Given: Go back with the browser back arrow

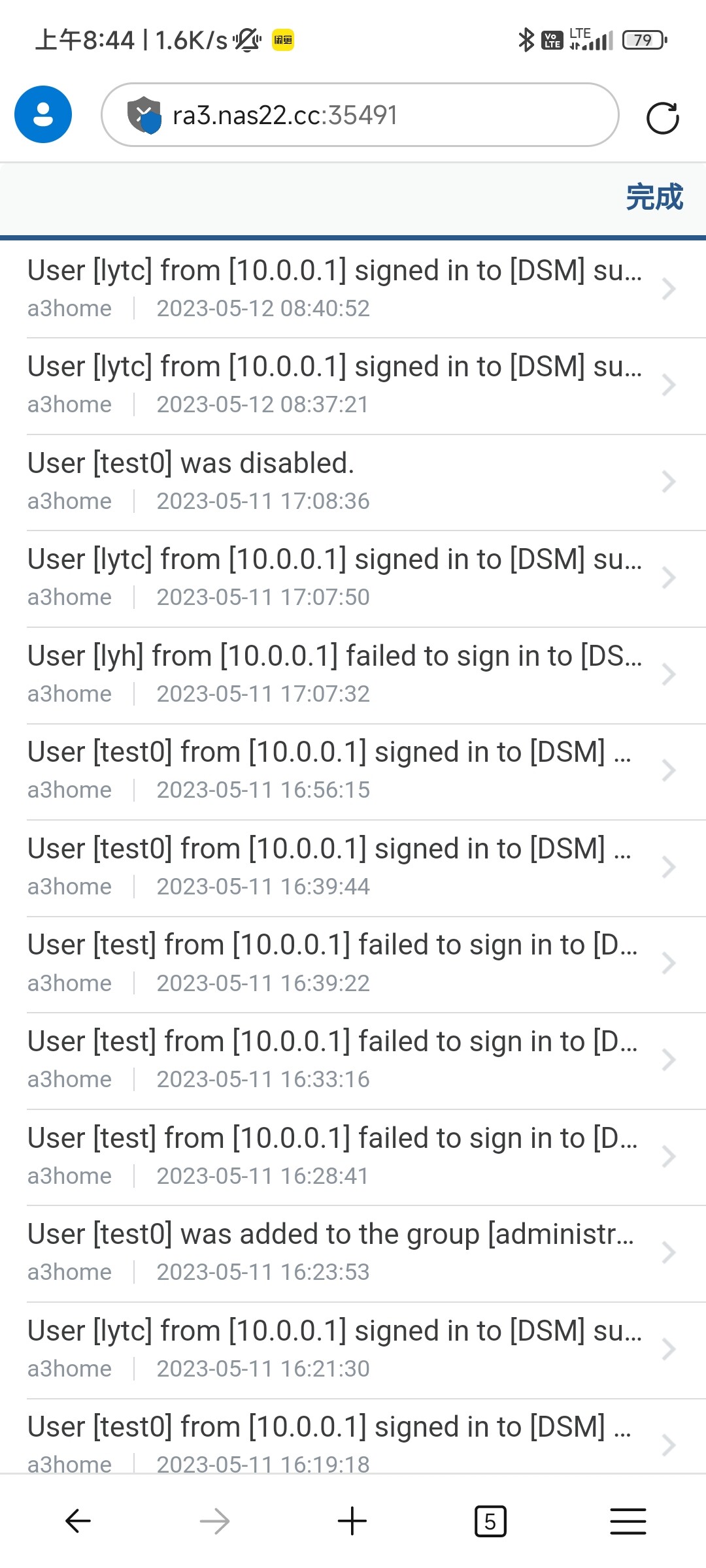Looking at the screenshot, I should tap(78, 1521).
